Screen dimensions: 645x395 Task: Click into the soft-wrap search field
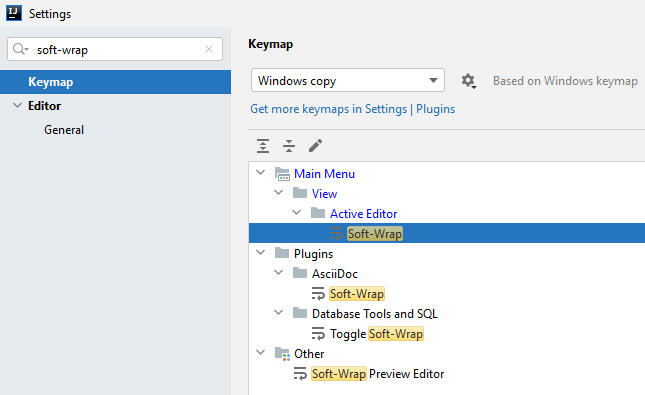point(115,49)
